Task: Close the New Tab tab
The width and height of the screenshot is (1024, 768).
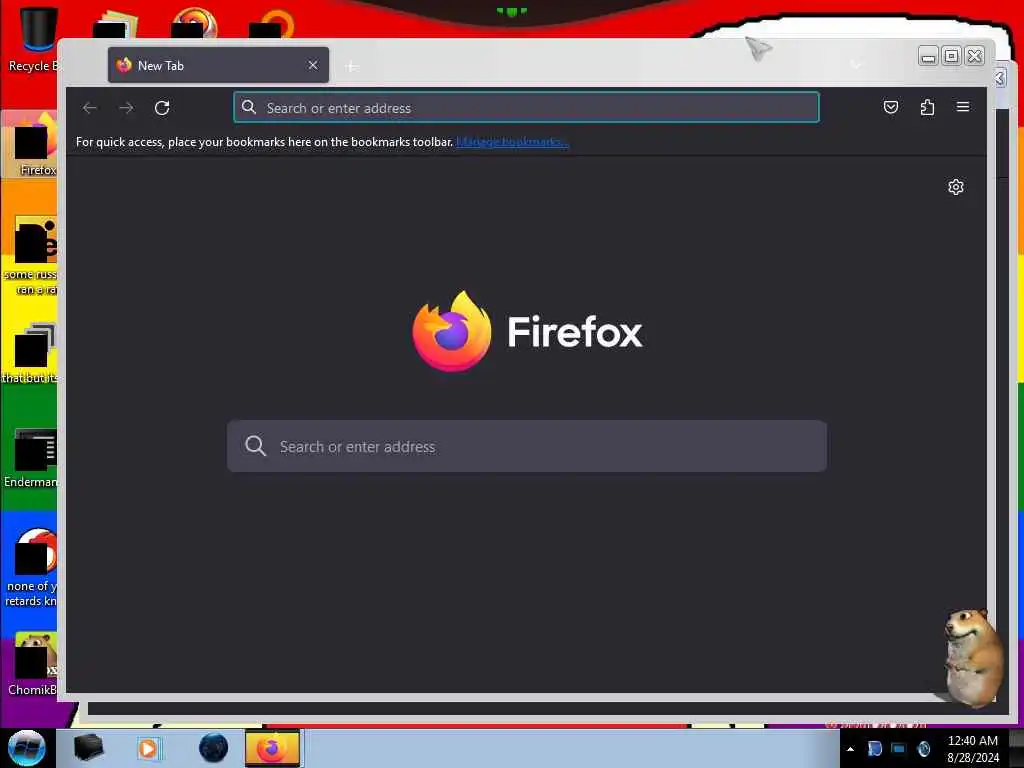Action: pyautogui.click(x=313, y=65)
